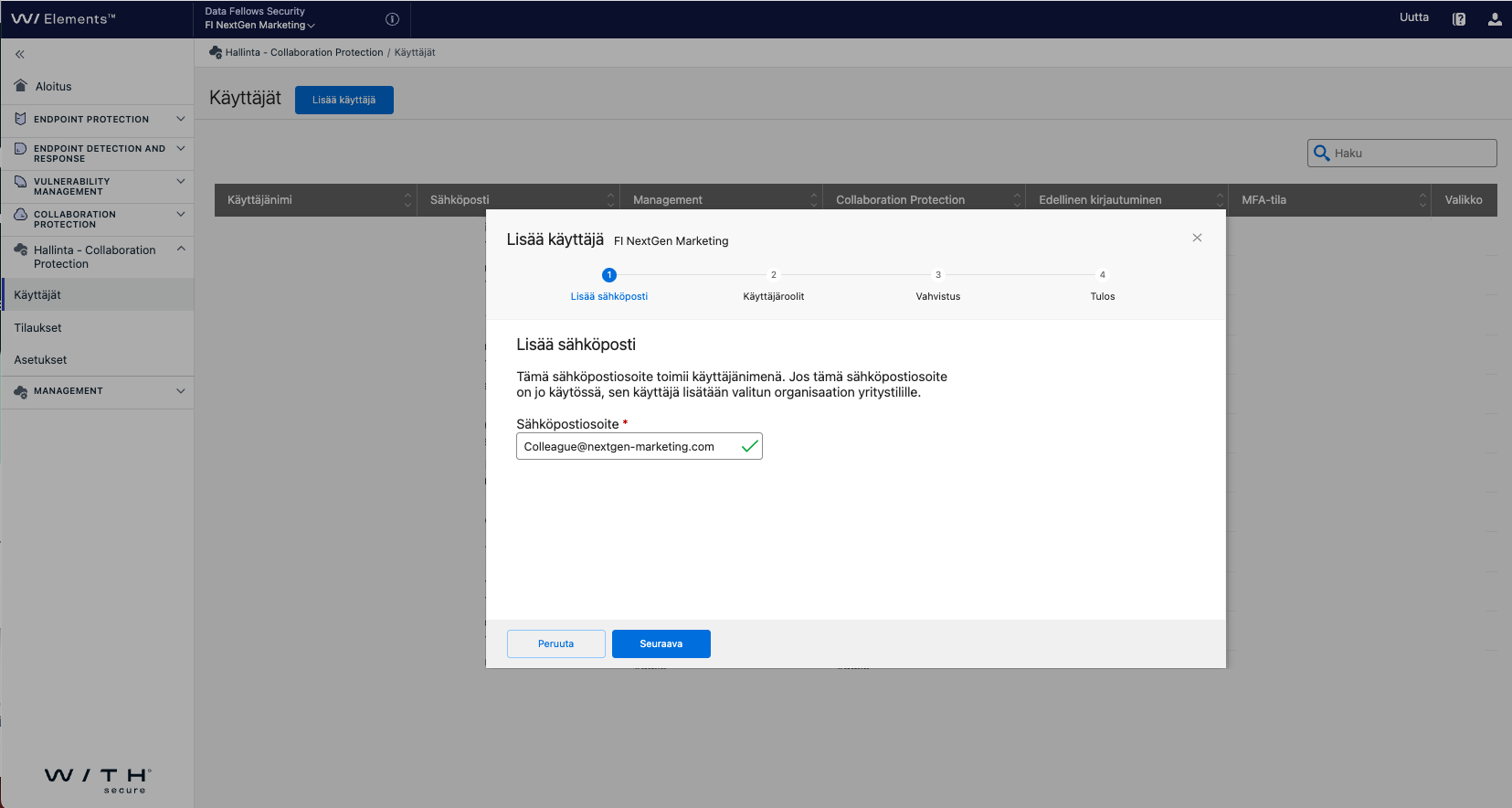Image resolution: width=1512 pixels, height=808 pixels.
Task: Expand Endpoint Detection and Response section
Action: (181, 148)
